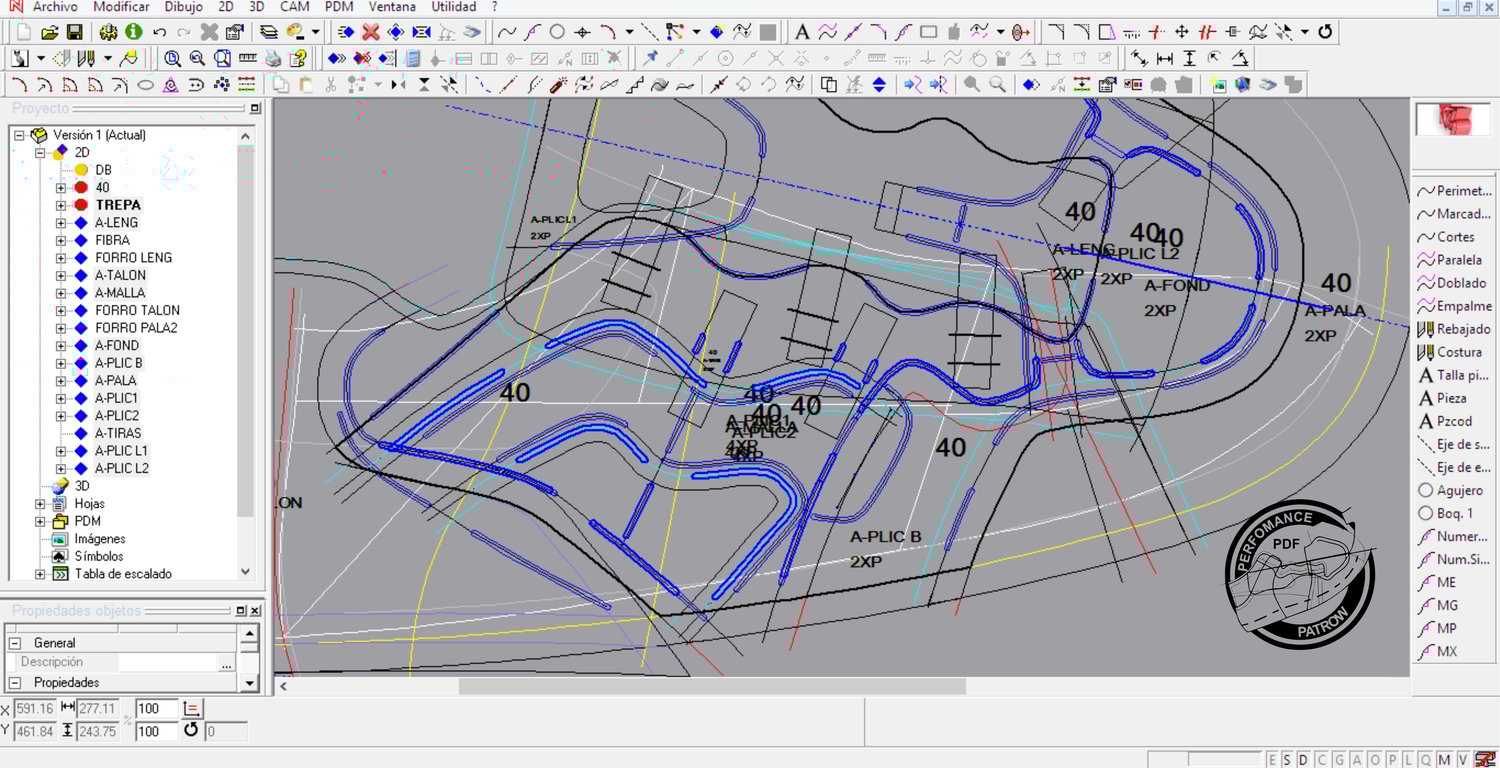Click the scissors cut icon
Image resolution: width=1500 pixels, height=768 pixels.
pos(331,85)
